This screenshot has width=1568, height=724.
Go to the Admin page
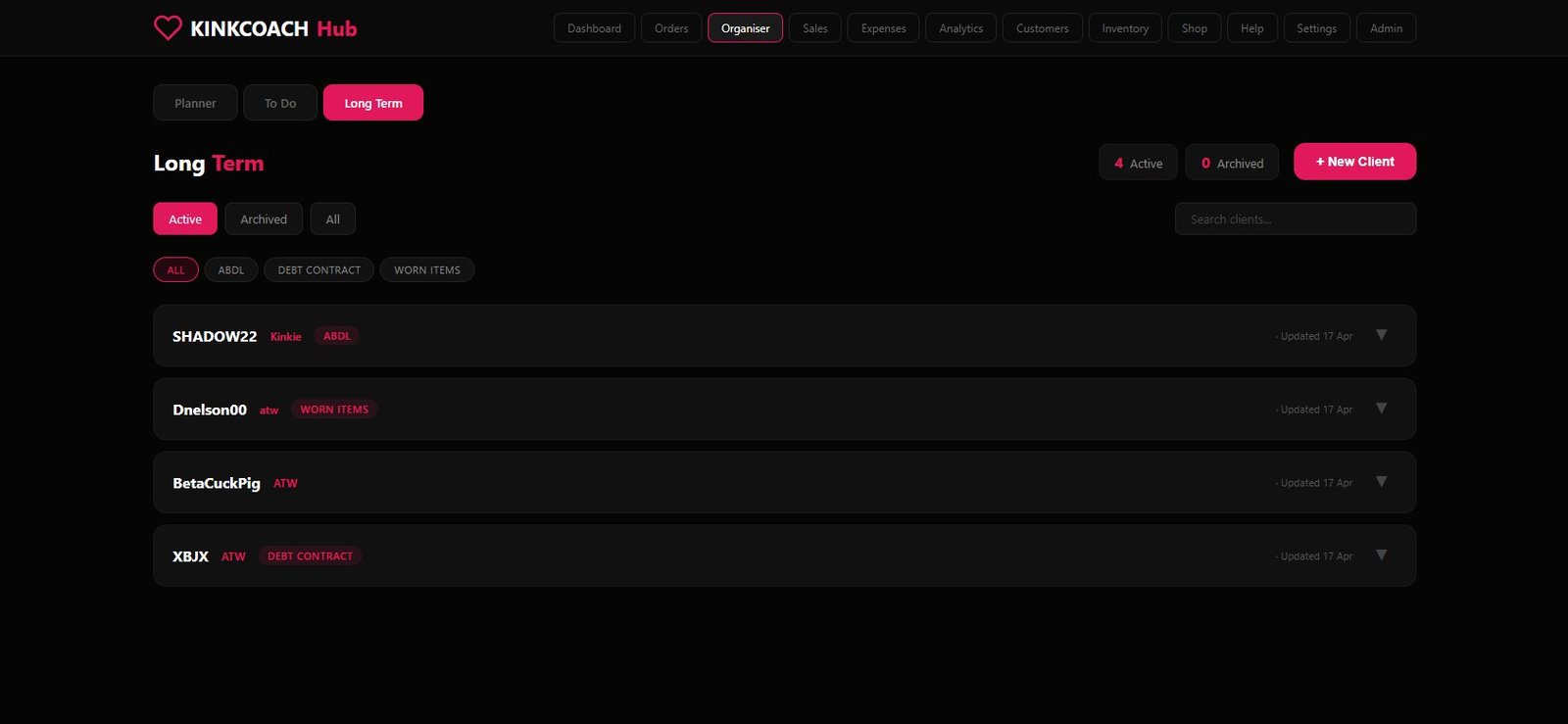pyautogui.click(x=1386, y=28)
